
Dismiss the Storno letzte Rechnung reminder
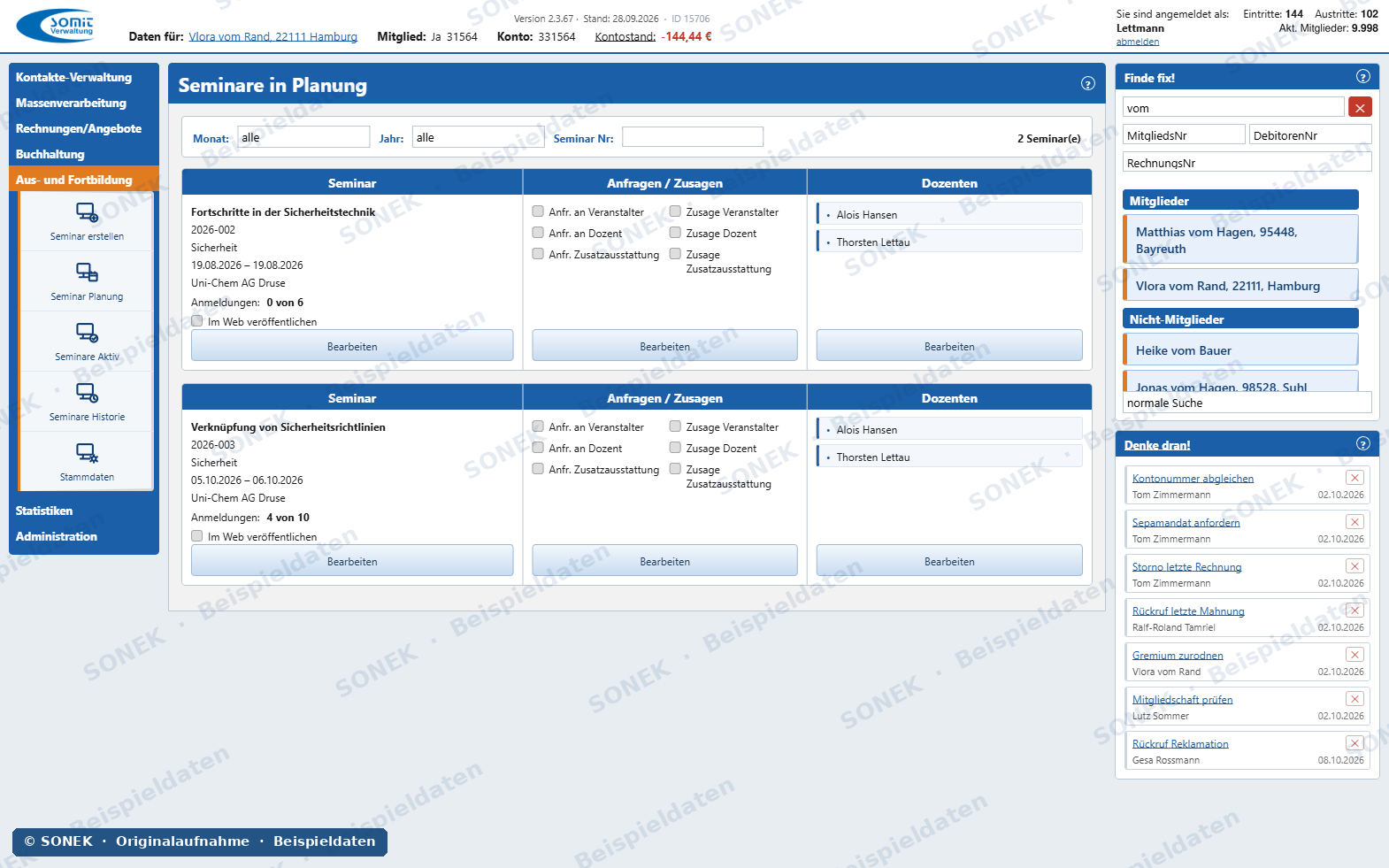click(x=1354, y=566)
